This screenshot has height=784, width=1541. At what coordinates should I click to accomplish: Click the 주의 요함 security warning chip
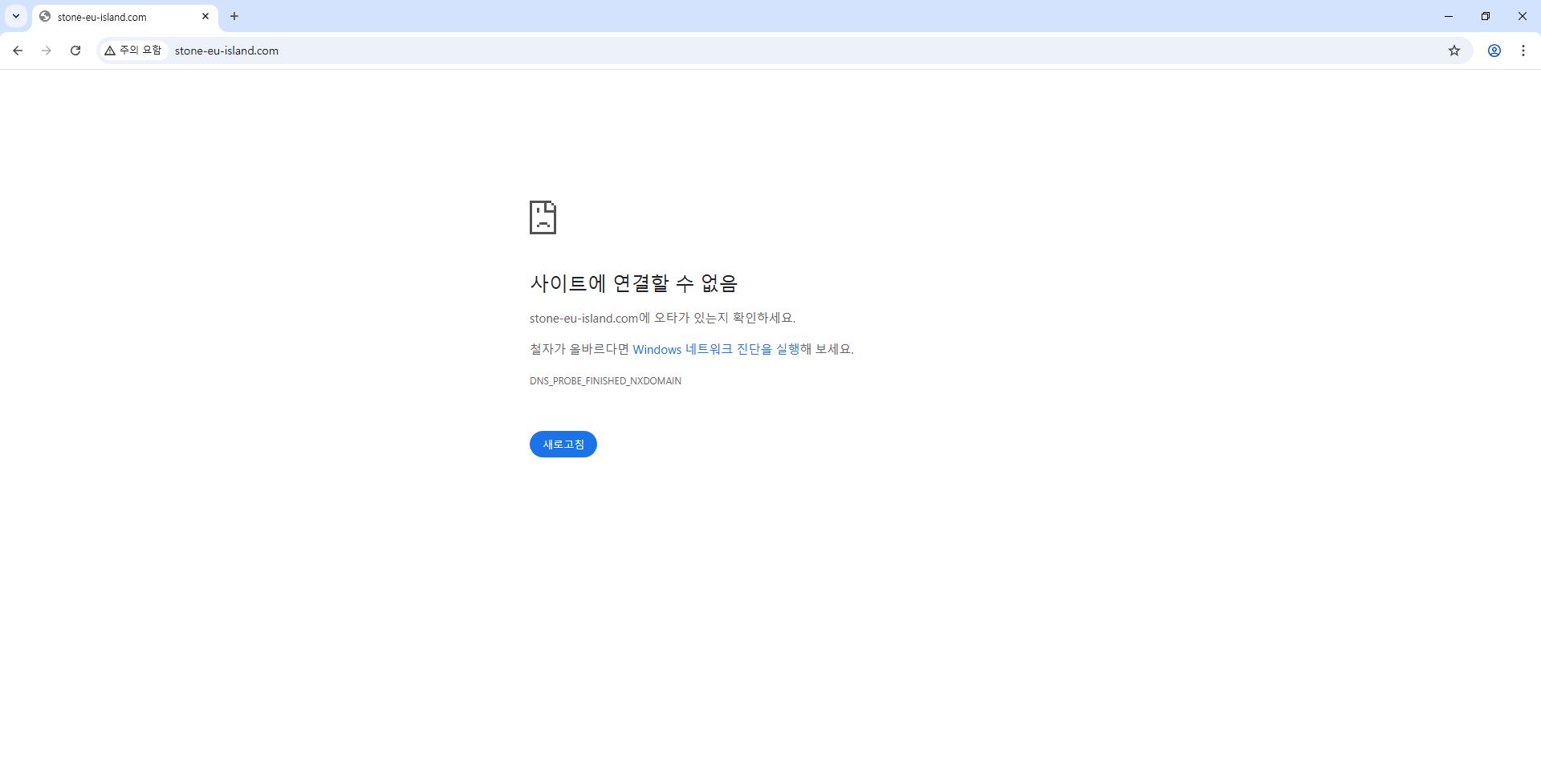tap(133, 51)
